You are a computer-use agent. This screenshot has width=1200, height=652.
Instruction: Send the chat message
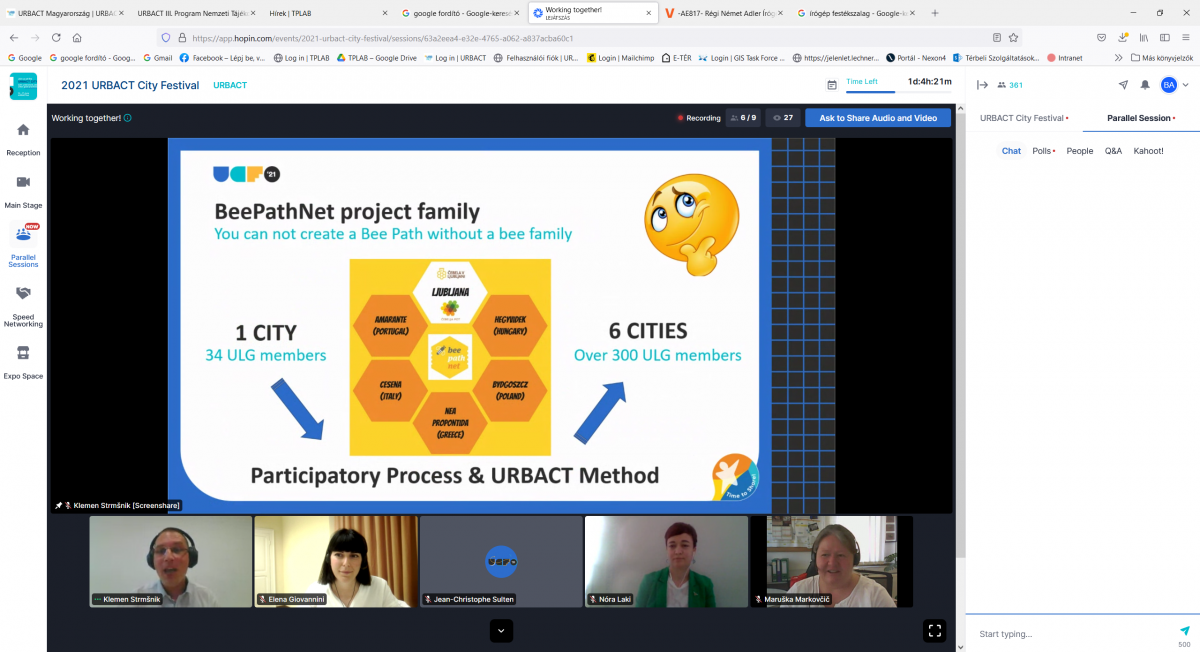point(1185,631)
